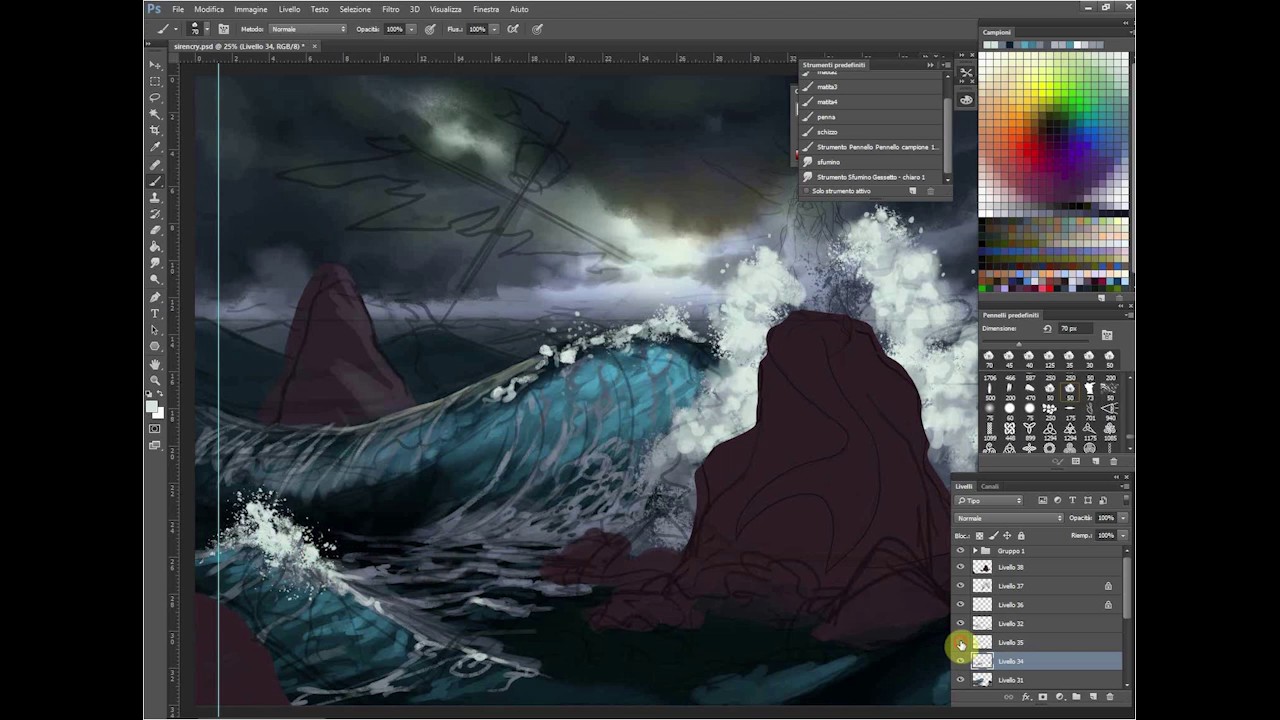This screenshot has height=720, width=1280.
Task: Open the Modifica menu
Action: [x=209, y=9]
